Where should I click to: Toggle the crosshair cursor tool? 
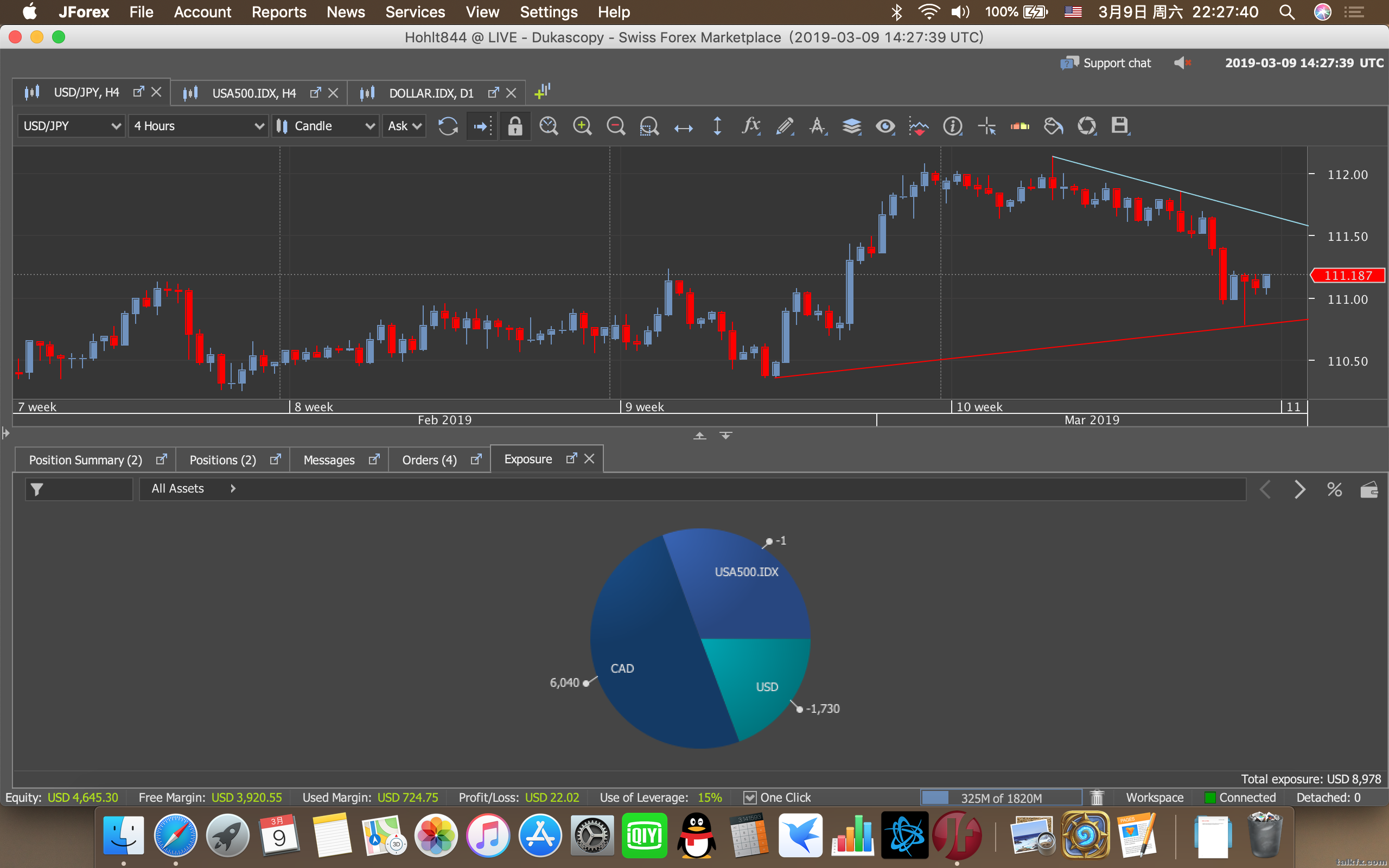click(986, 126)
